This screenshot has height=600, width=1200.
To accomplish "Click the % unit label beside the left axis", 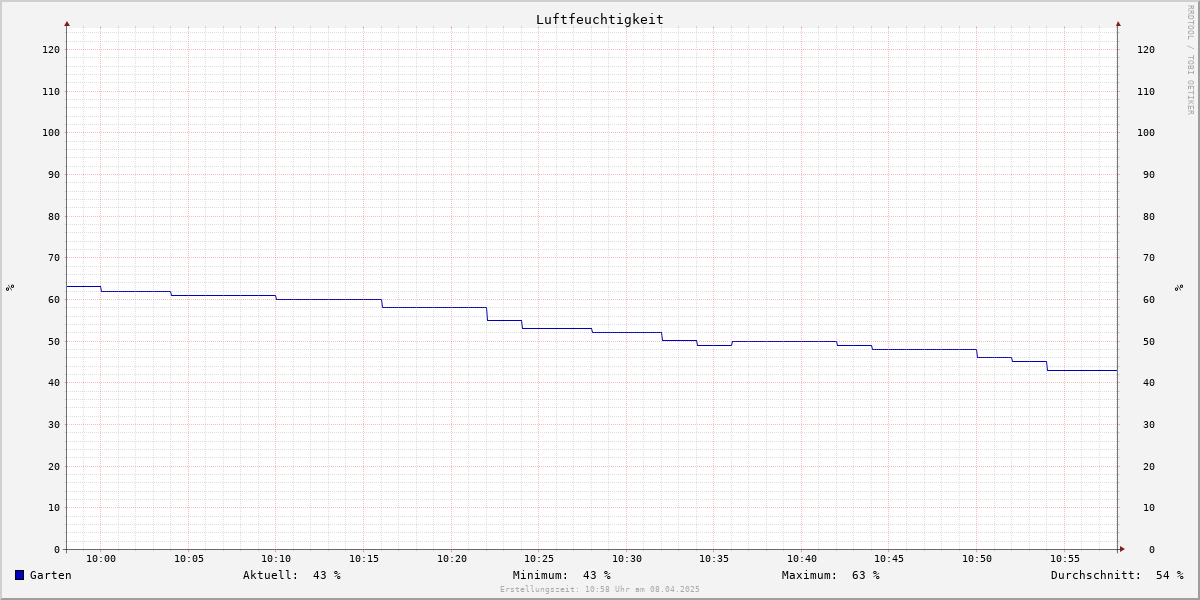I will pos(10,287).
